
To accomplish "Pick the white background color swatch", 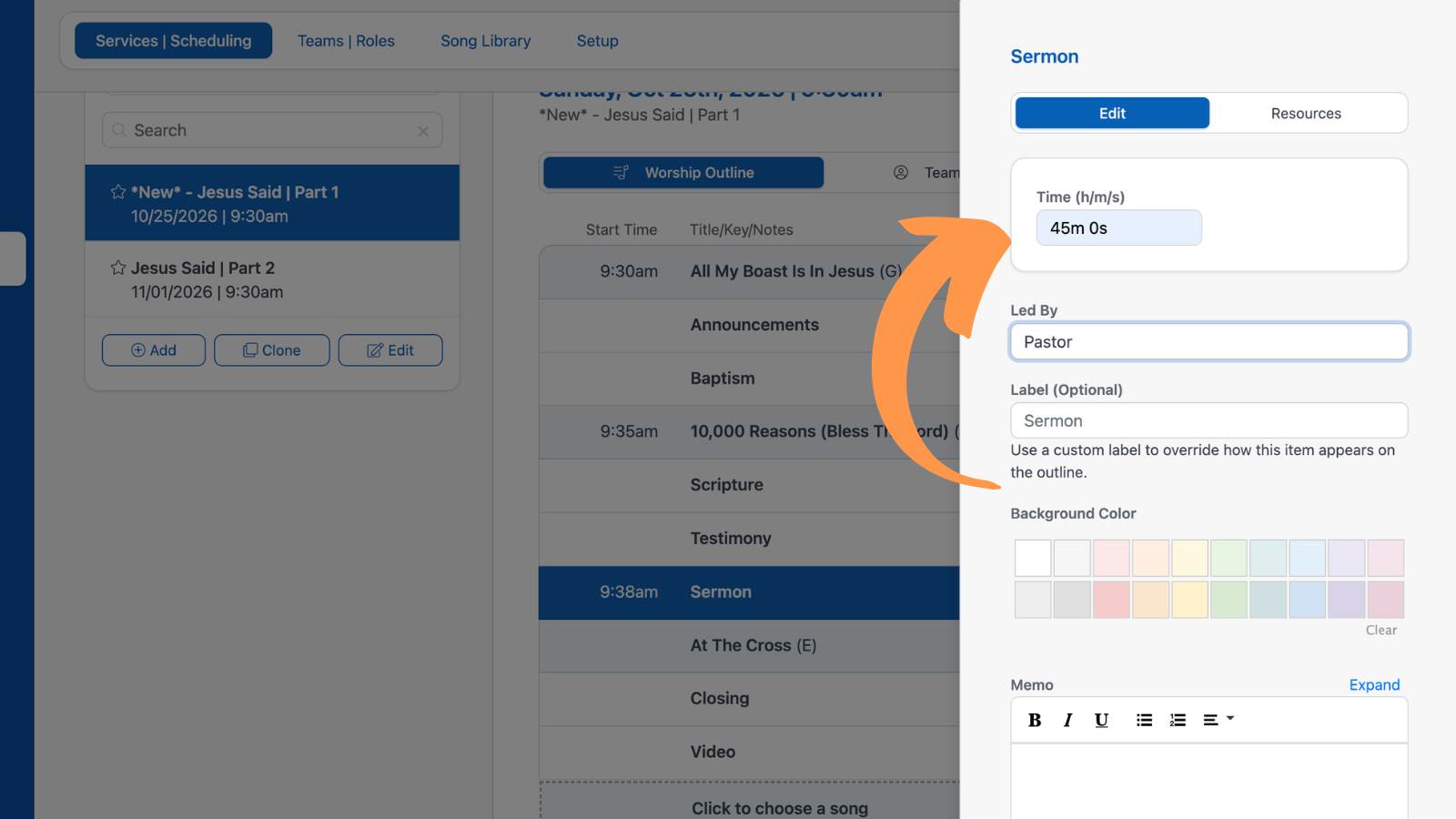I will coord(1033,558).
